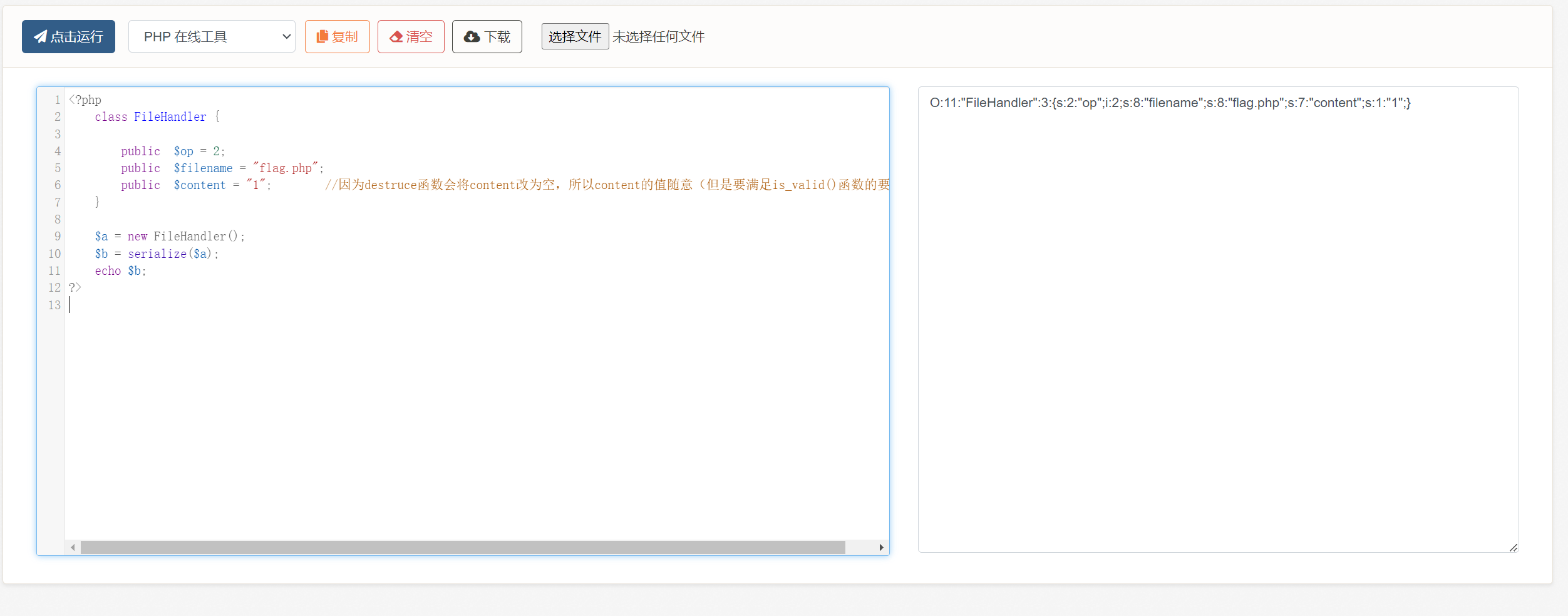Click line number 13 in the gutter
Viewport: 1568px width, 616px height.
pos(54,305)
